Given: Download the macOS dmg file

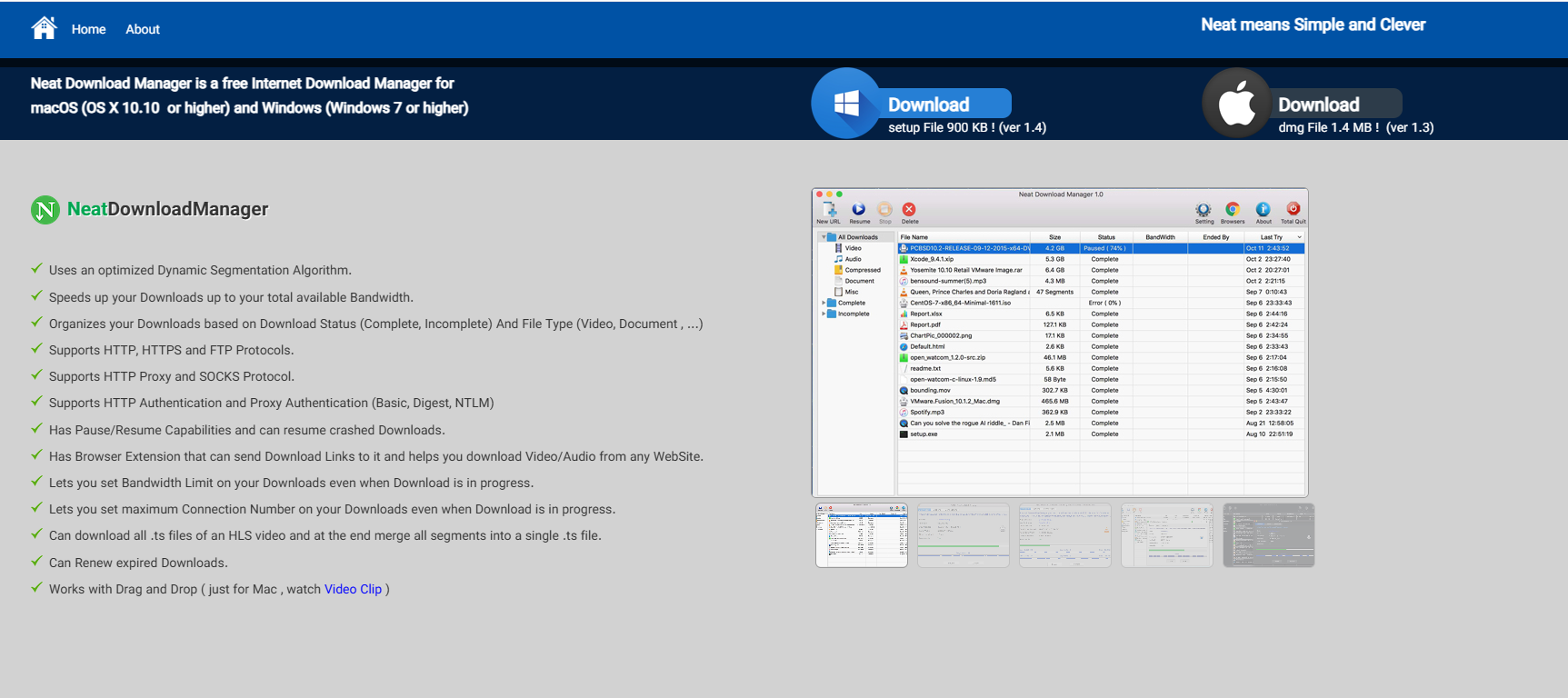Looking at the screenshot, I should pyautogui.click(x=1319, y=105).
